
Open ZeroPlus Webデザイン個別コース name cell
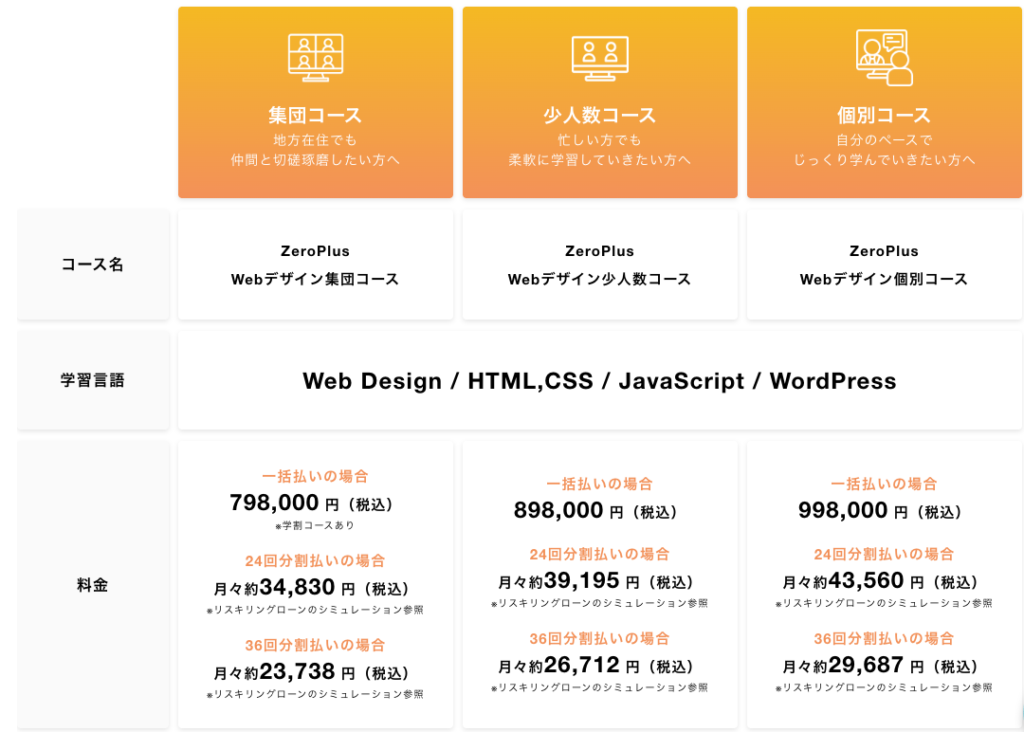(884, 265)
